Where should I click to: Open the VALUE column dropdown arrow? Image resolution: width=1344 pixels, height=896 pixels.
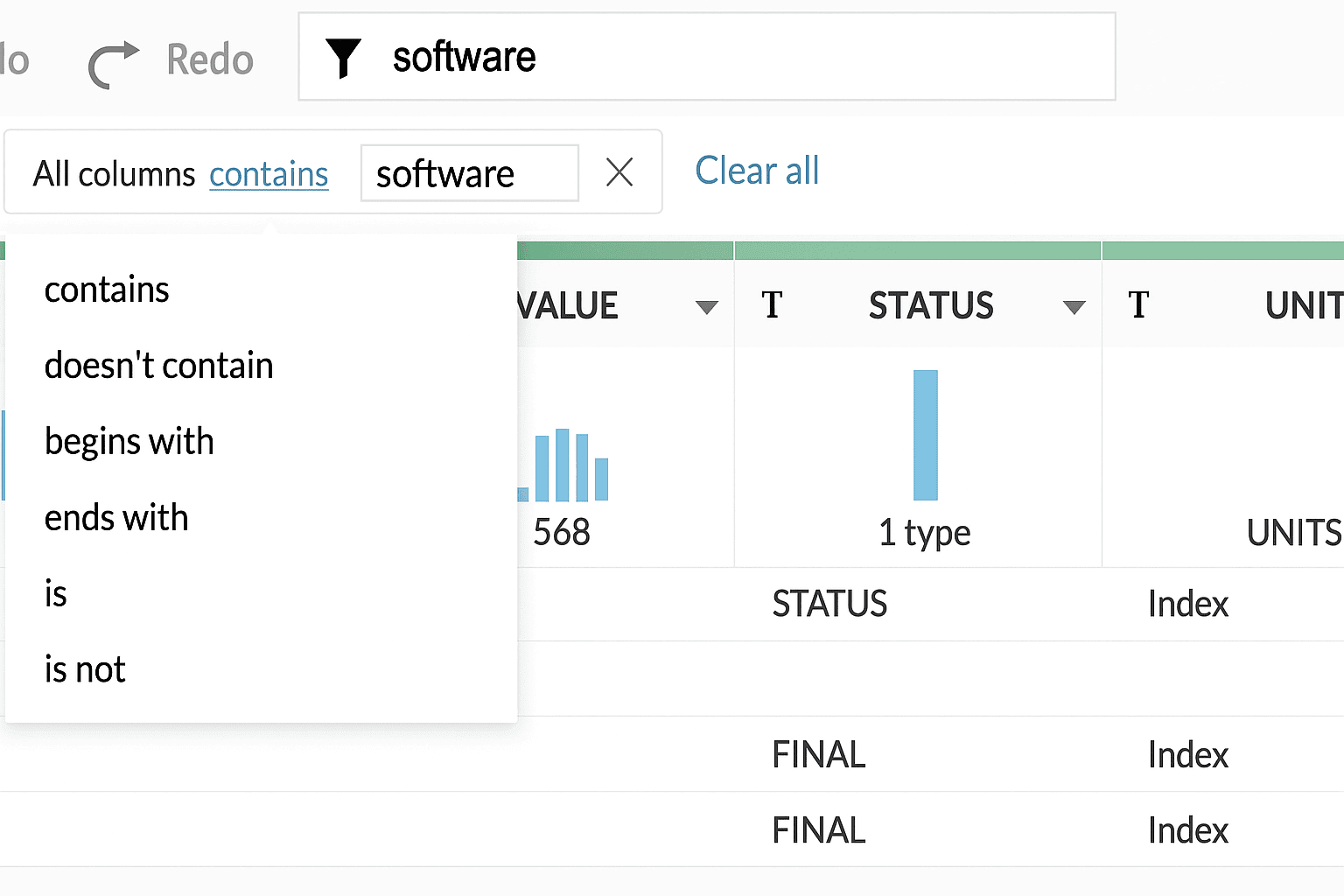(x=706, y=307)
